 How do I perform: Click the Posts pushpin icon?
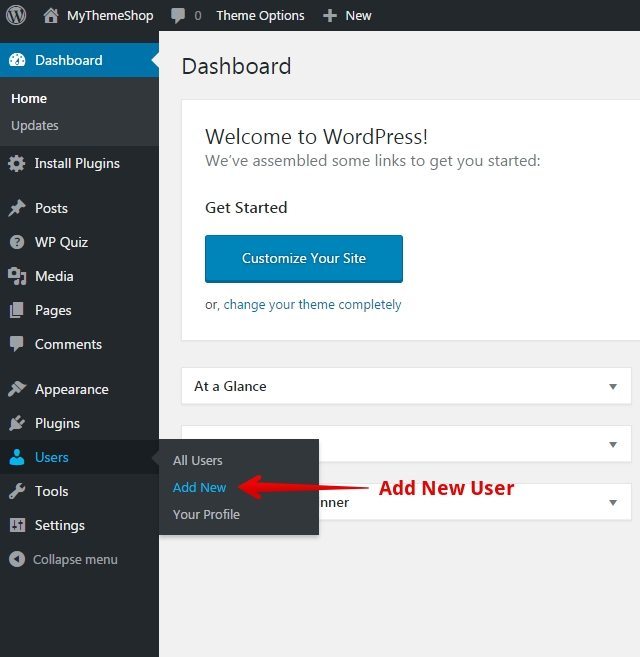click(x=17, y=208)
